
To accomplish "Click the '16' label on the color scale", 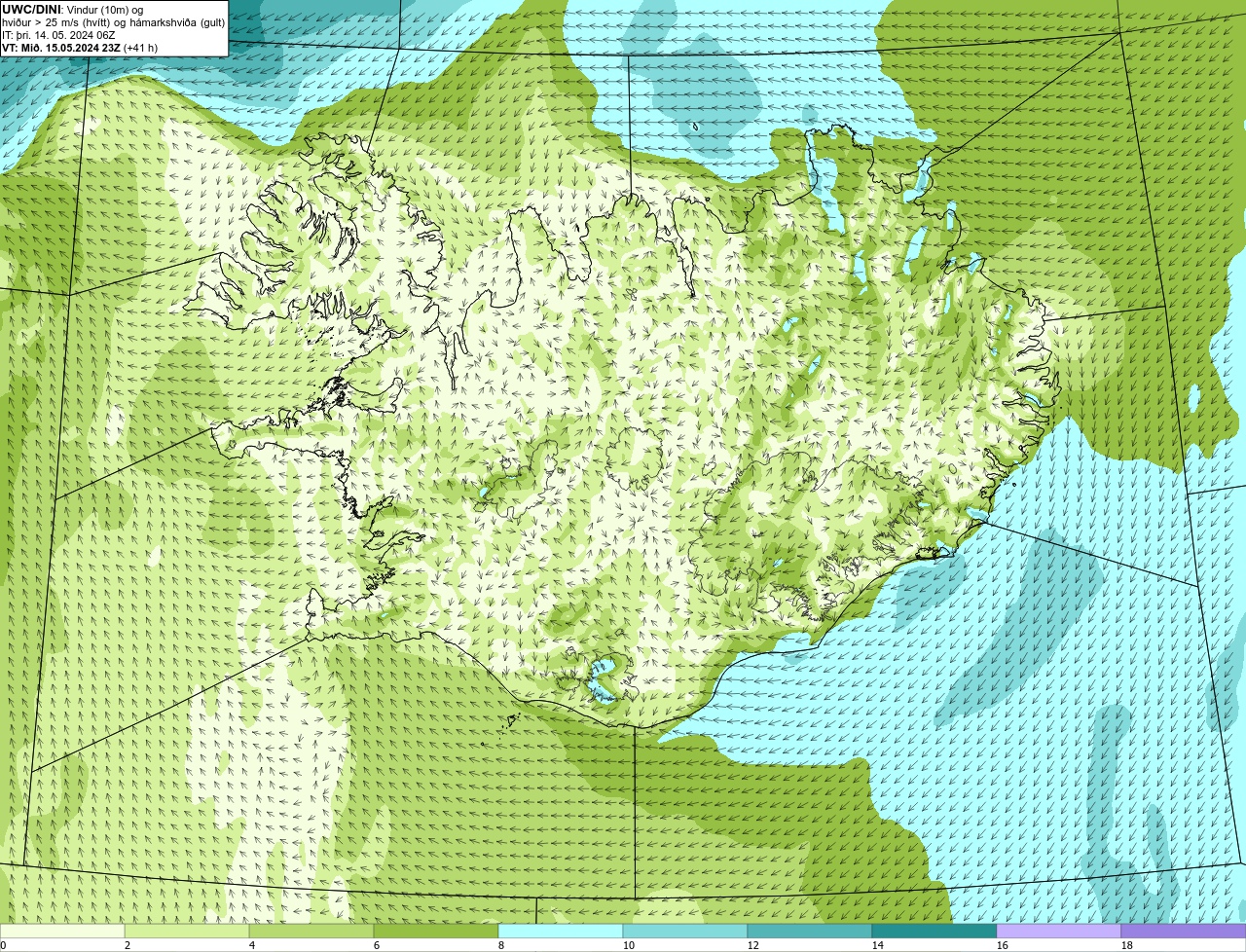I will tap(1003, 945).
